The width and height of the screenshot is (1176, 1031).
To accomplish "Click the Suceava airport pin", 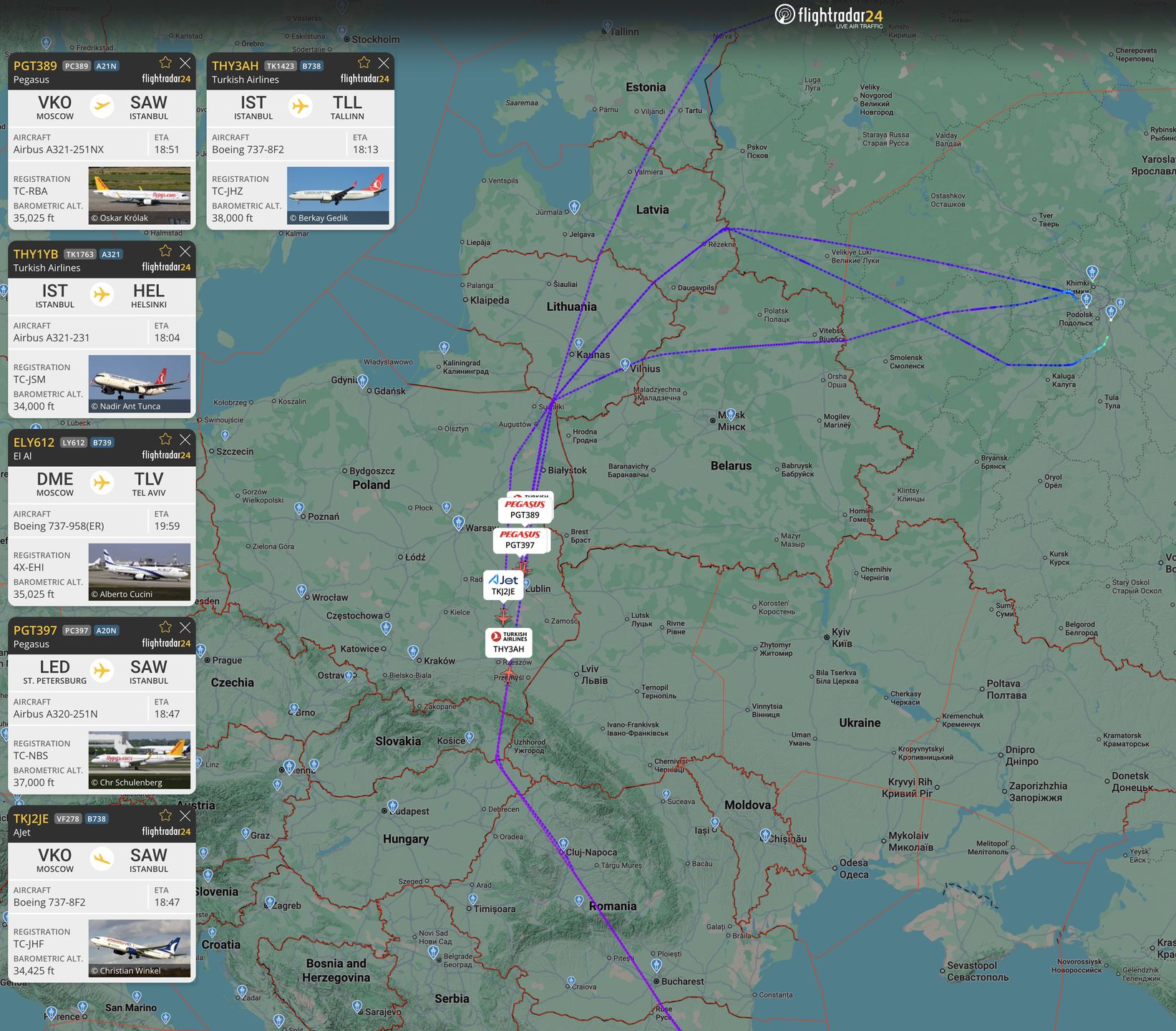I will coord(666,794).
